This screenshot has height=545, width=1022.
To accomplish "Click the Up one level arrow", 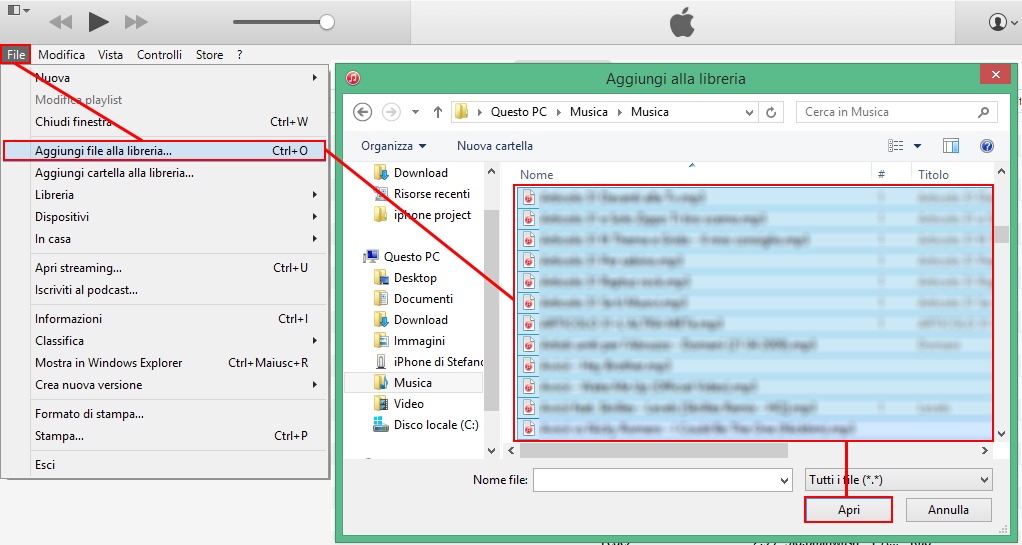I will [x=438, y=112].
